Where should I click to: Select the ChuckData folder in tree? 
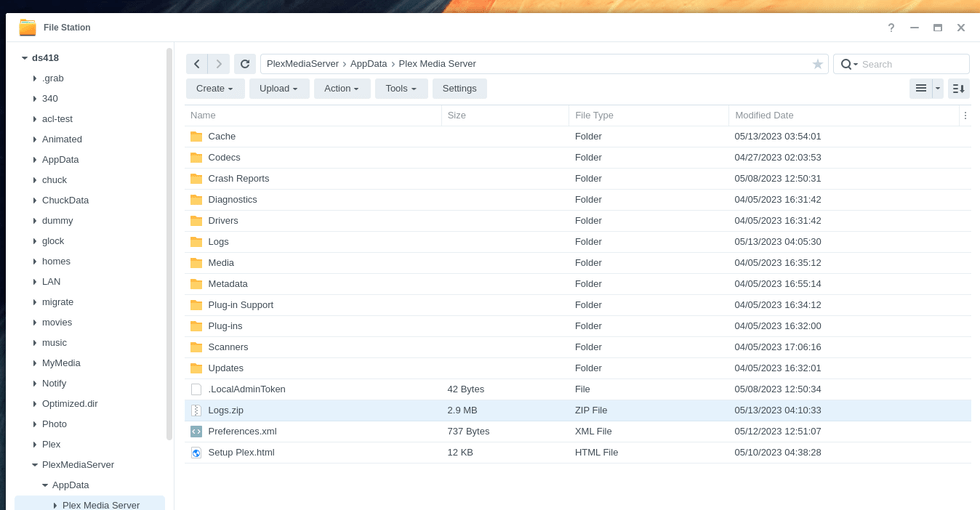66,201
